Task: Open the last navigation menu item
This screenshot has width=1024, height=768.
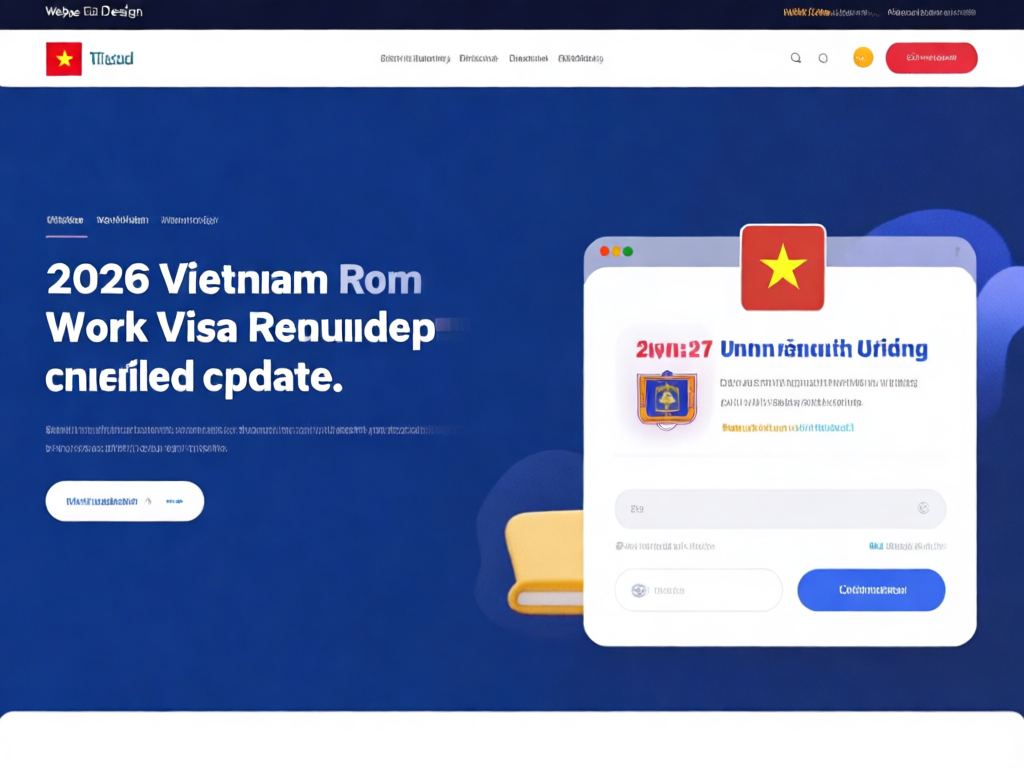Action: coord(581,58)
